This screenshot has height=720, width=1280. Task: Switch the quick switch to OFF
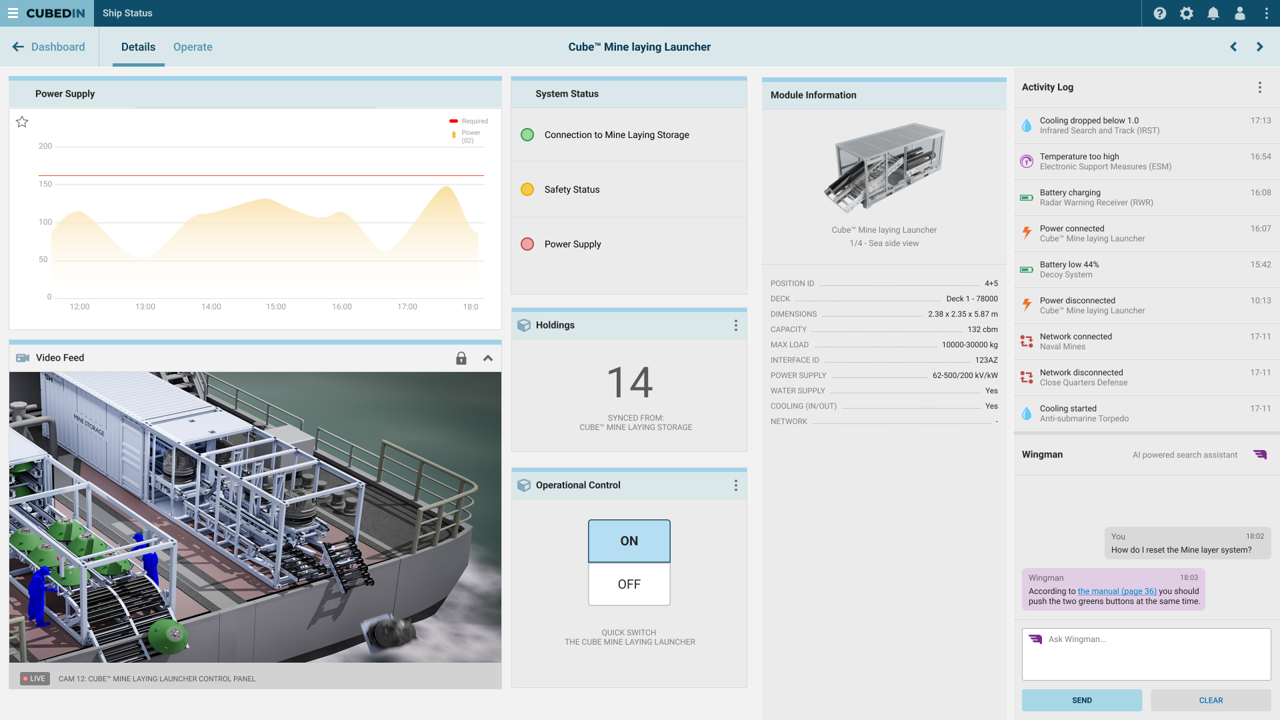[629, 584]
